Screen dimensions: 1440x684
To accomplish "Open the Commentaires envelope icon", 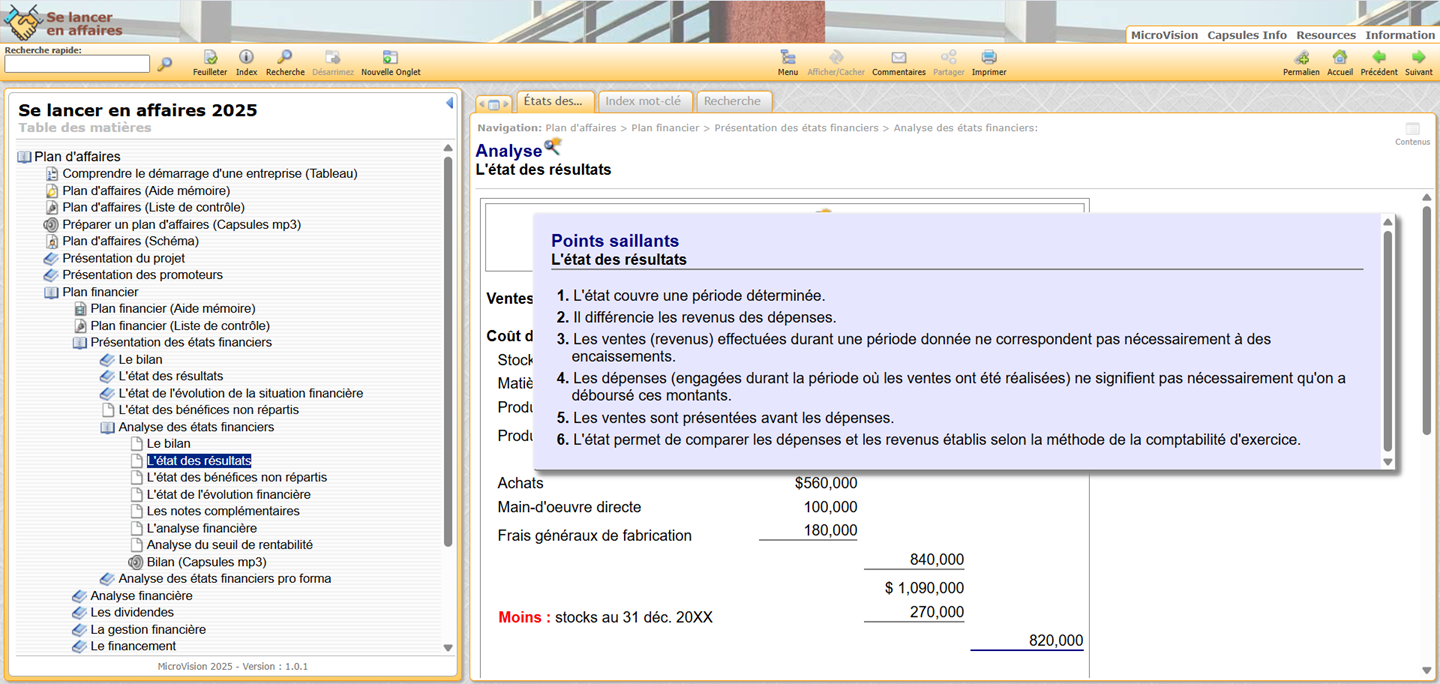I will [898, 58].
